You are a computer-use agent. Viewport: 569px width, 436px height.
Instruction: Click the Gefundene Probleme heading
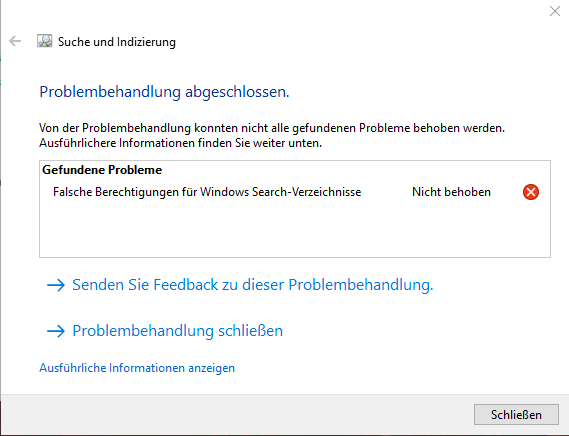[102, 170]
